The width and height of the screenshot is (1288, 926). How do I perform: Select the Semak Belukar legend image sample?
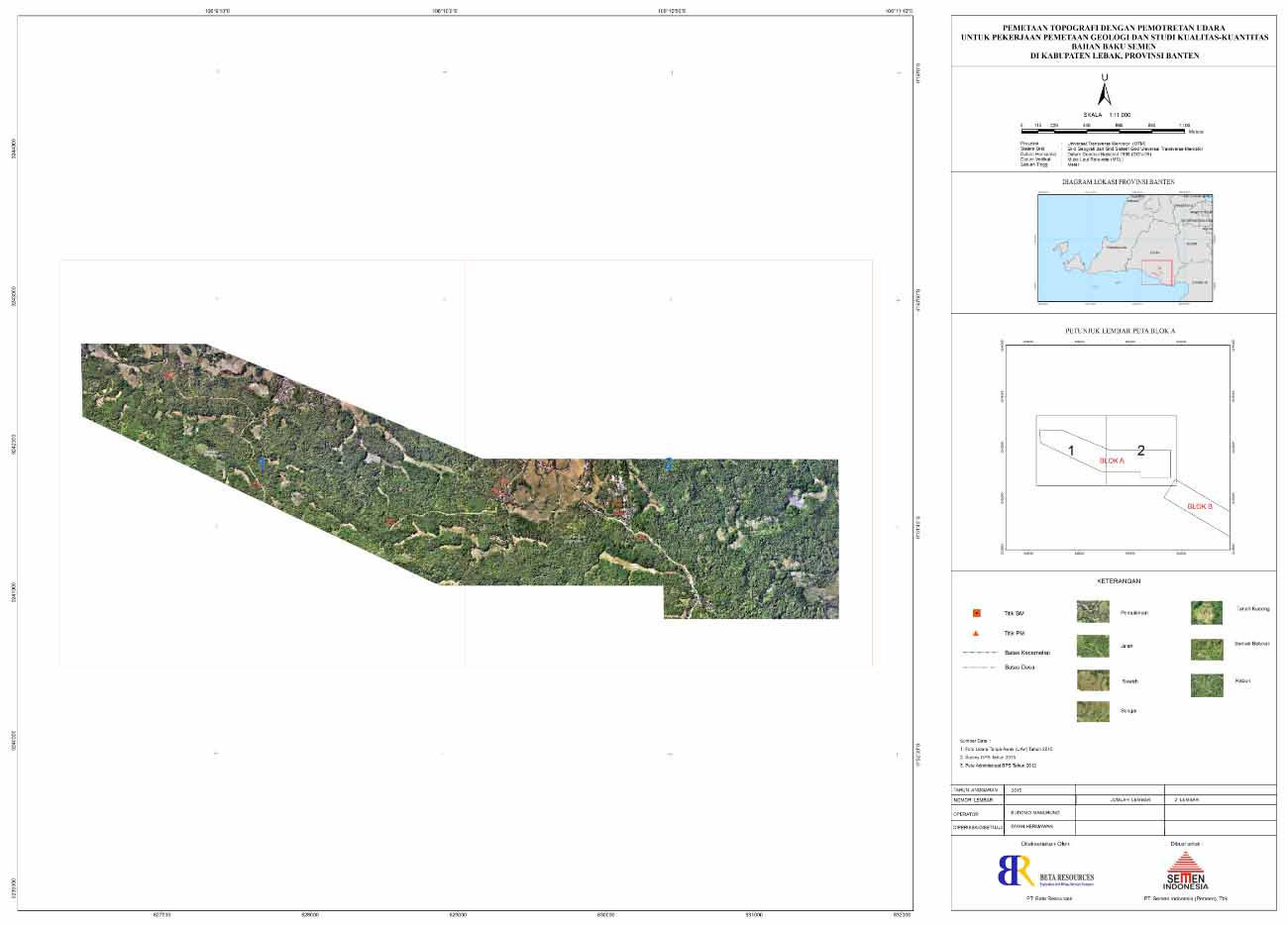tap(1207, 649)
